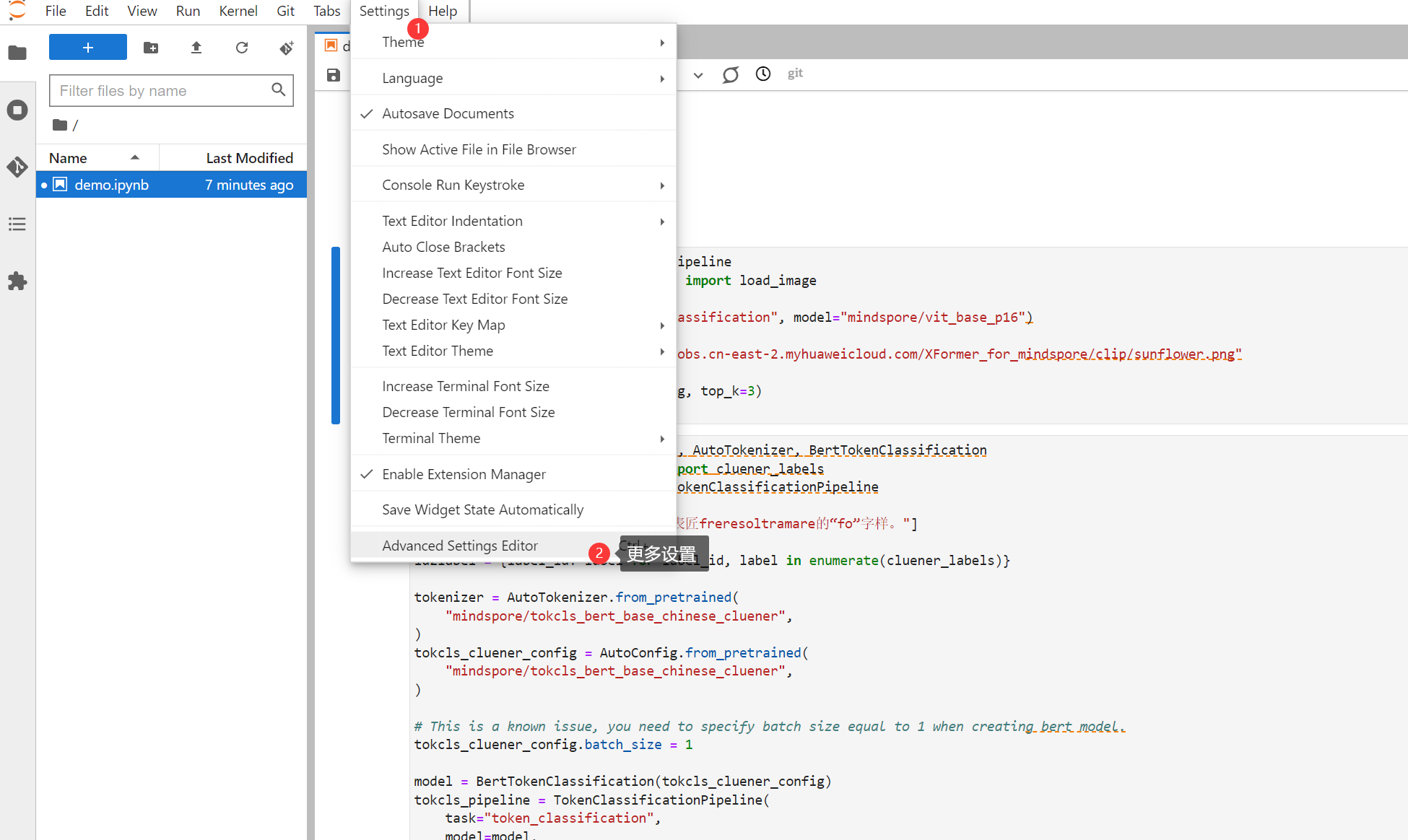The image size is (1408, 840).
Task: Click the blue new launcher button
Action: coord(87,47)
